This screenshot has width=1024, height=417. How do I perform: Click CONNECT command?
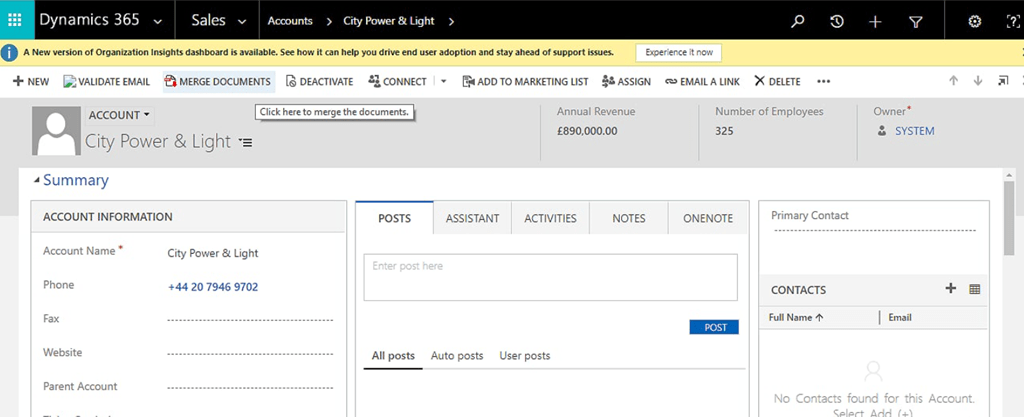[x=397, y=82]
